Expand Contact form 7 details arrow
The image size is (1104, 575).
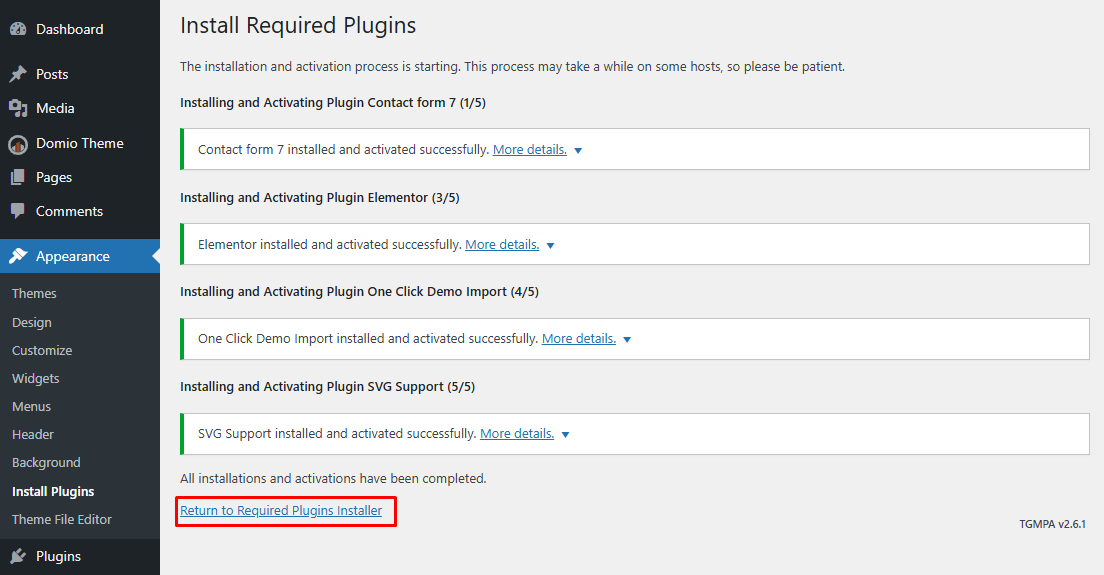click(578, 151)
